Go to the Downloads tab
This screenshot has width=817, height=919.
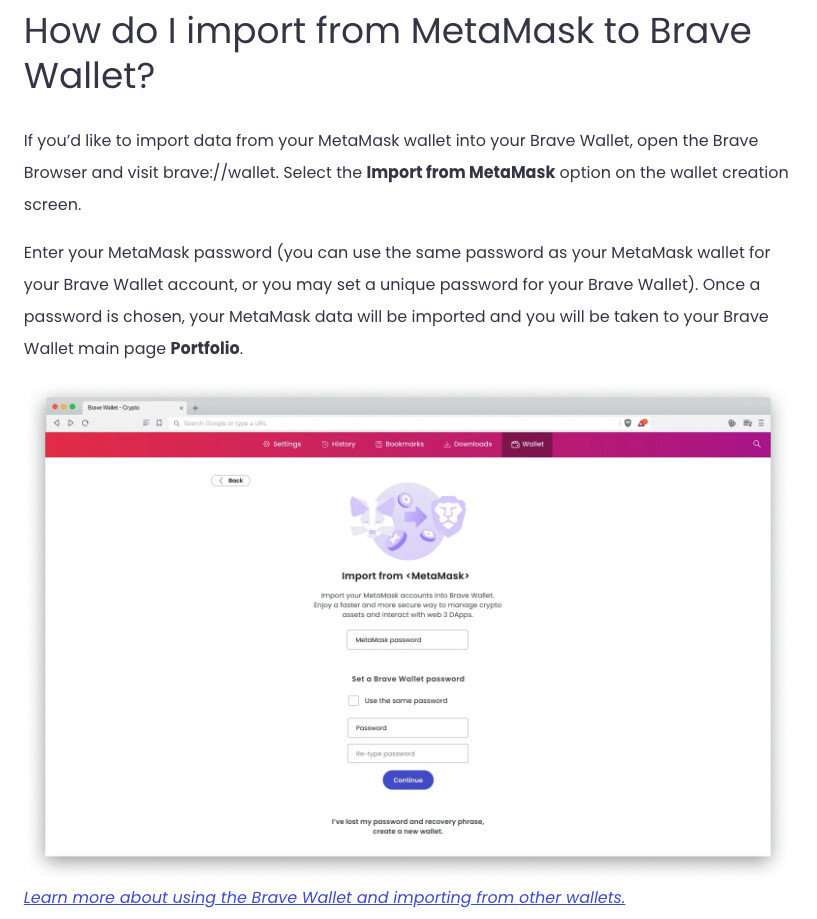pos(468,444)
